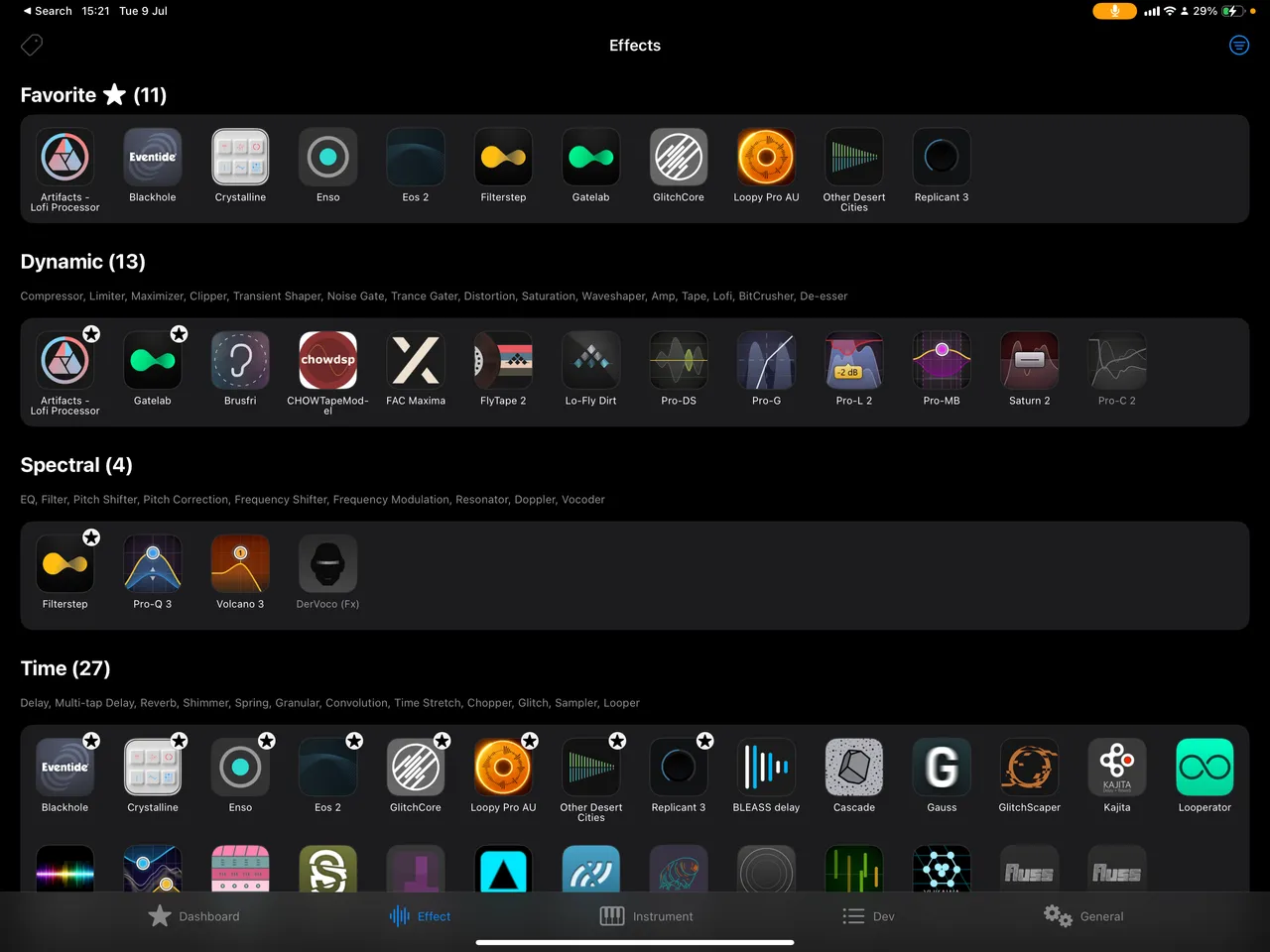Open the Saturn 2 effect
Viewport: 1270px width, 952px height.
(x=1030, y=360)
